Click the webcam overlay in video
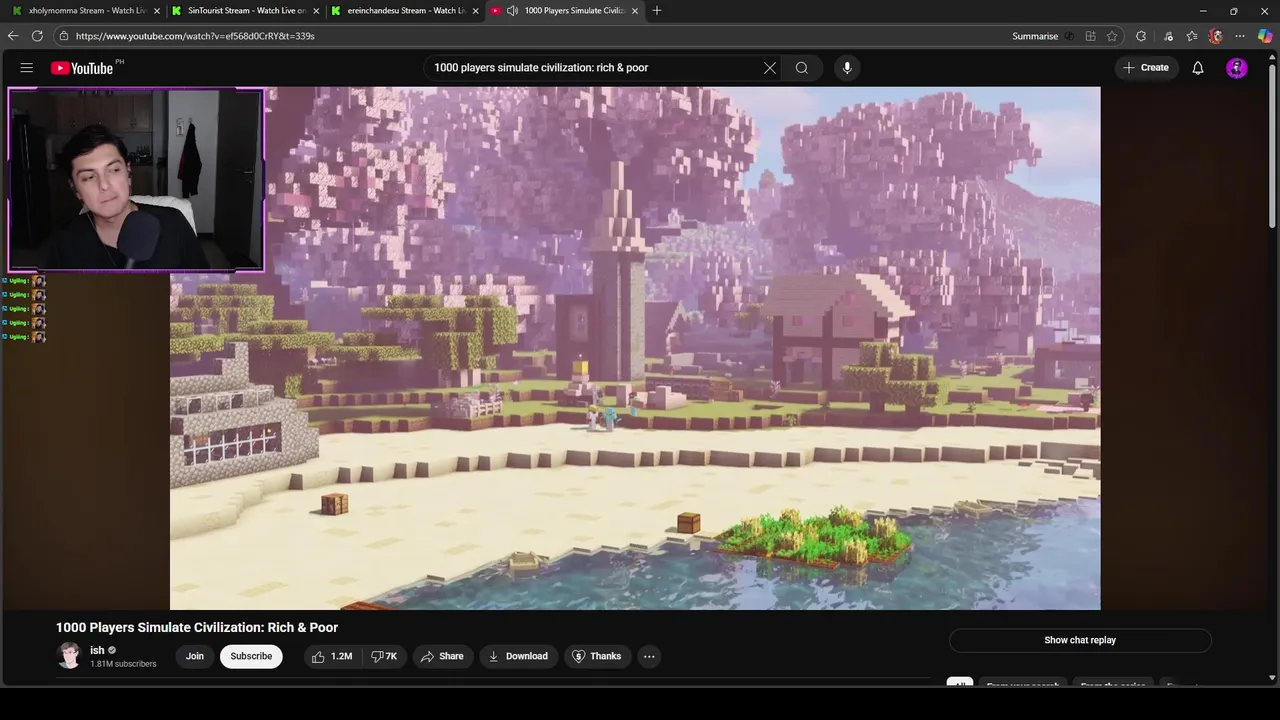Screen dimensions: 1280x720 point(136,180)
